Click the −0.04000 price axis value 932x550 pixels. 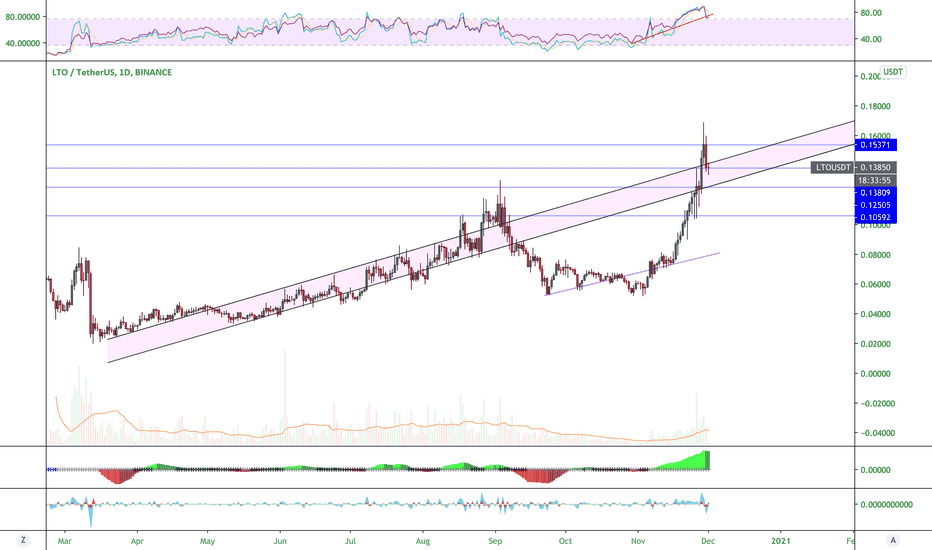point(877,433)
